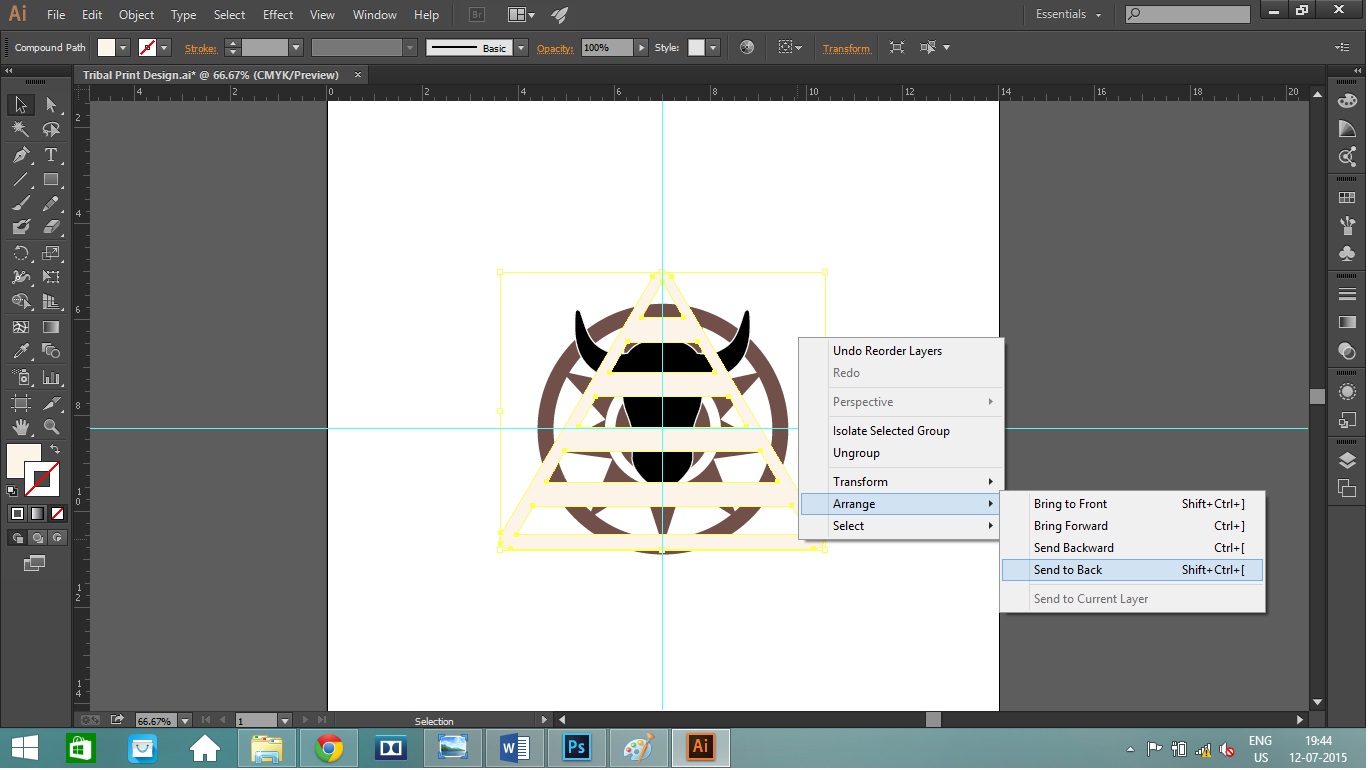Click the Opacity panel link
The width and height of the screenshot is (1368, 770).
pos(555,48)
